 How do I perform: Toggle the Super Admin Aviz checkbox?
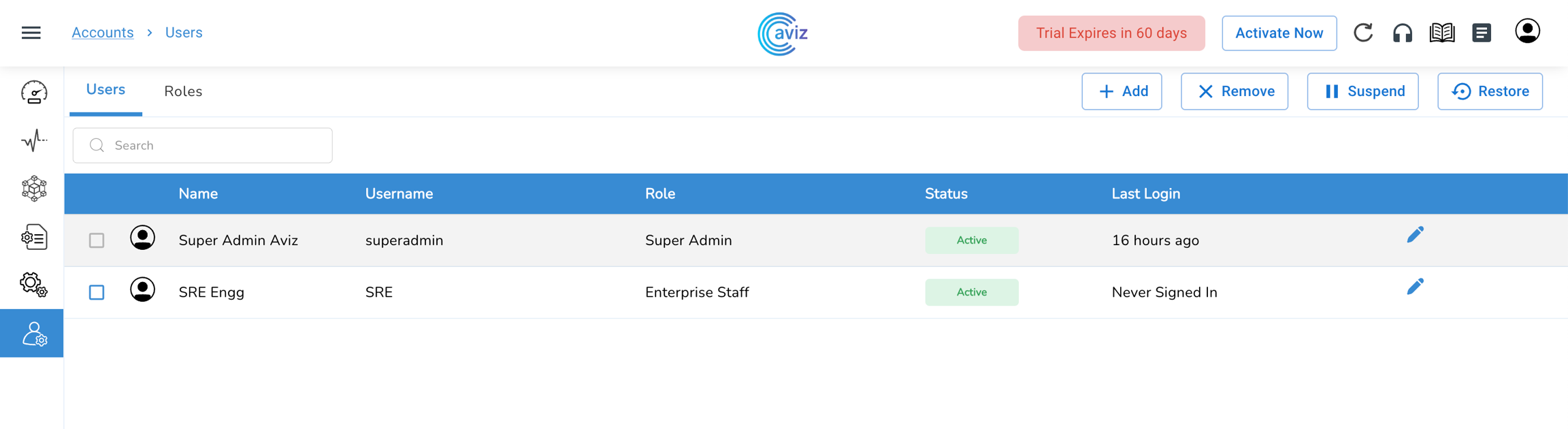pyautogui.click(x=97, y=240)
